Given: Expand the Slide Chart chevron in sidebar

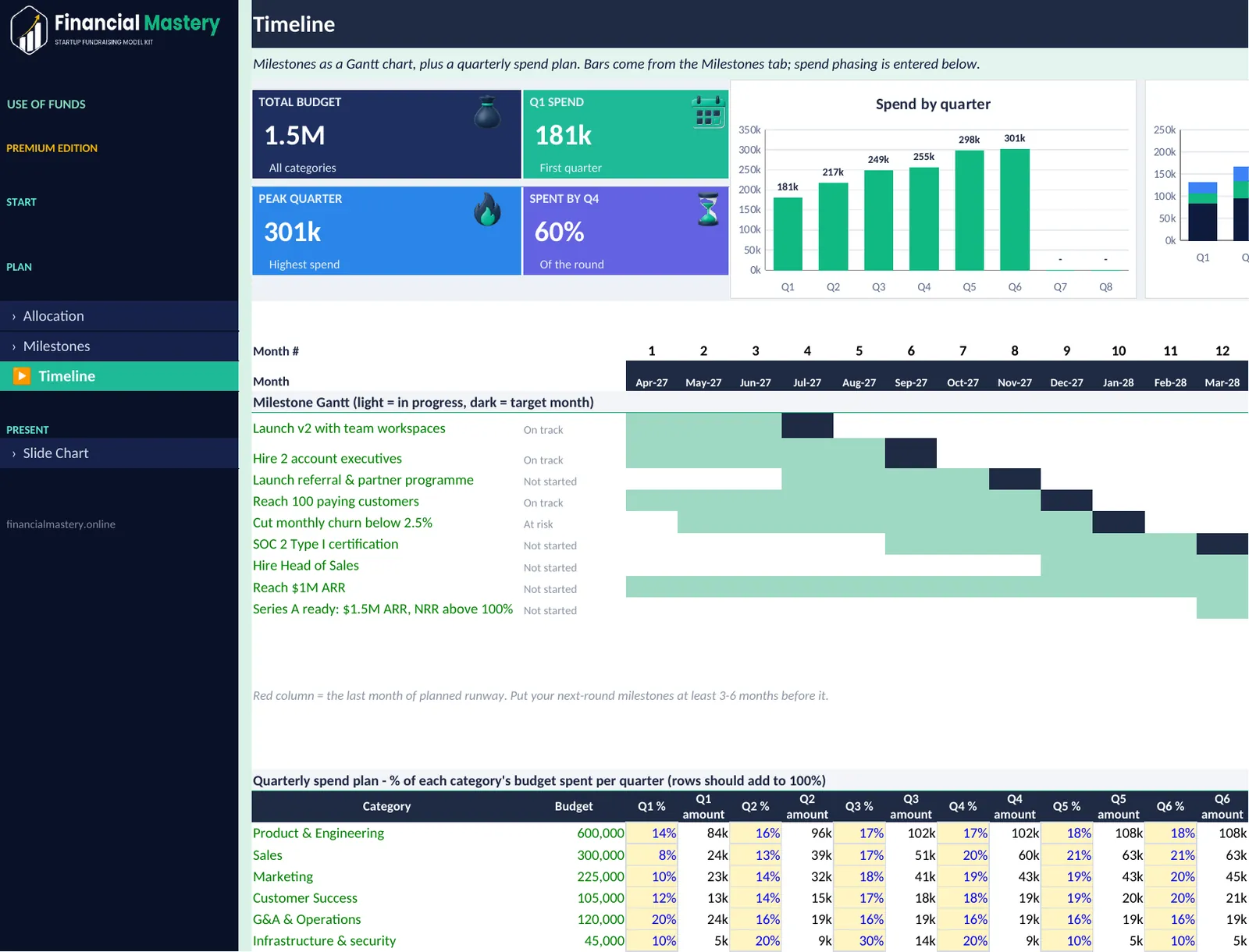Looking at the screenshot, I should [x=14, y=453].
